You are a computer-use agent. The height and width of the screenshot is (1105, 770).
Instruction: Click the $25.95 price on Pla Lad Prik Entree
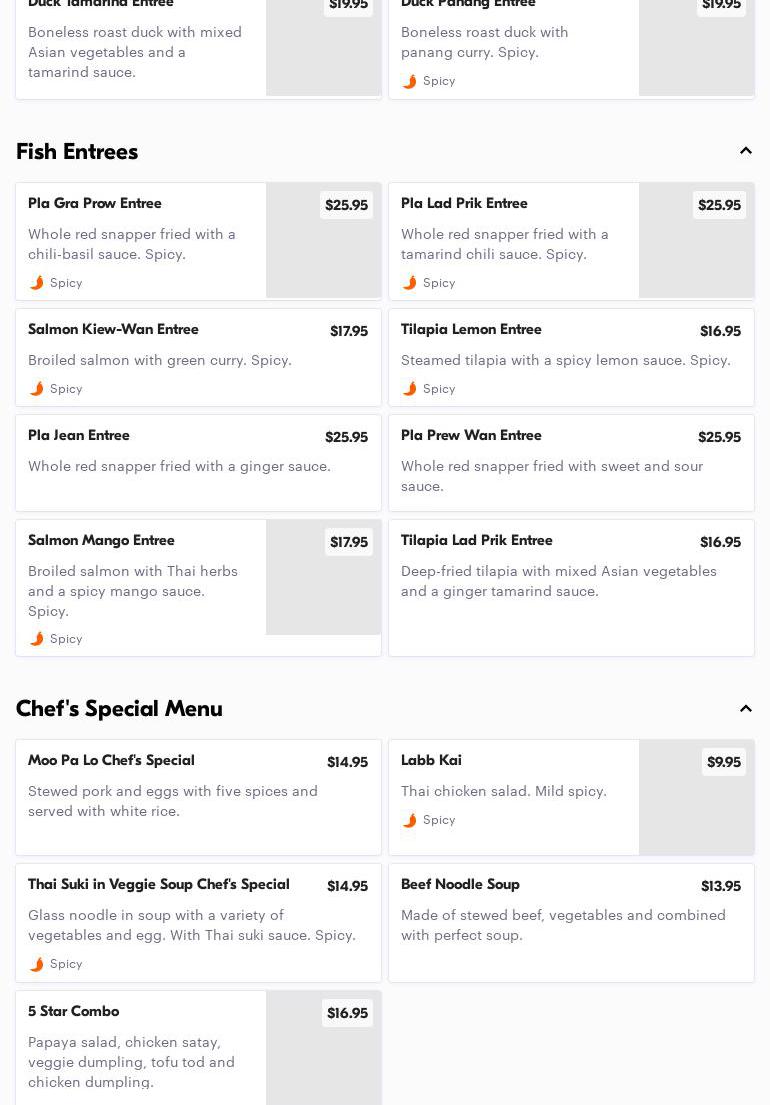[x=719, y=205]
